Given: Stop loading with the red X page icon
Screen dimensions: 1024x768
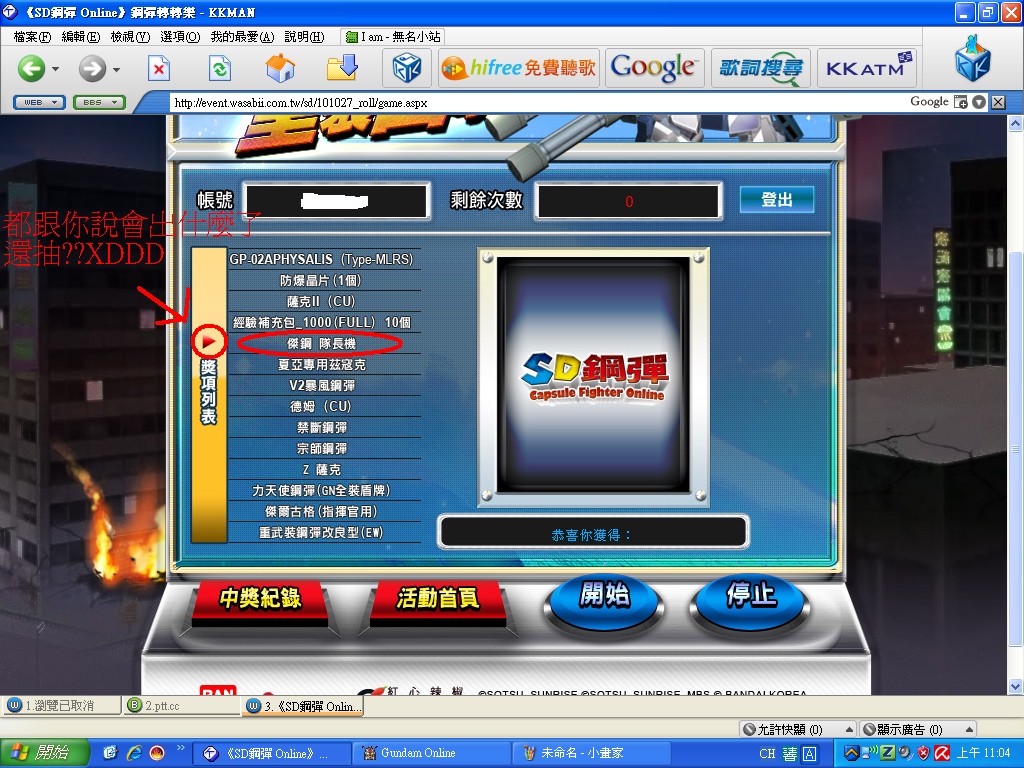Looking at the screenshot, I should click(x=159, y=68).
